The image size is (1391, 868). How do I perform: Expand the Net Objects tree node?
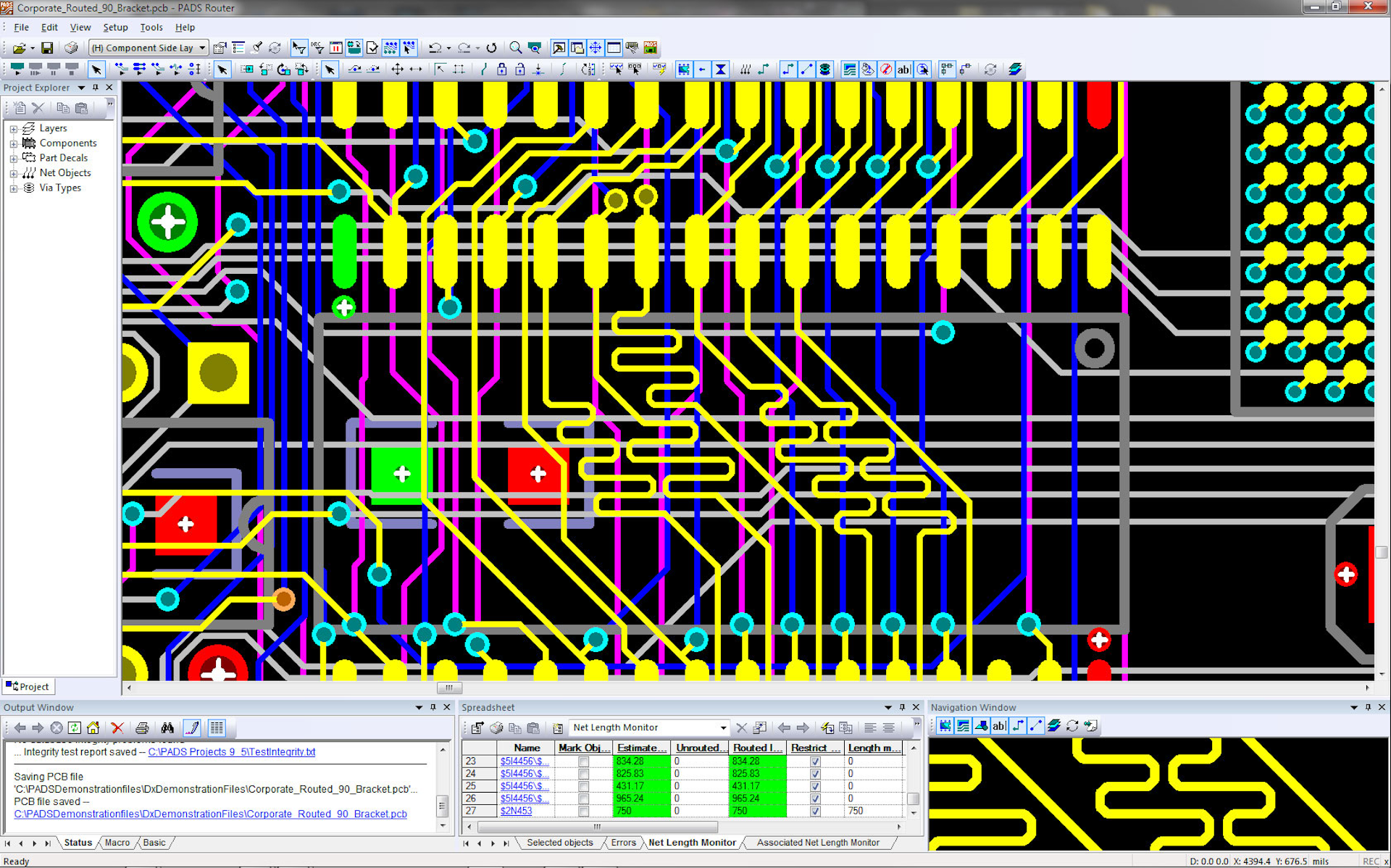[13, 173]
